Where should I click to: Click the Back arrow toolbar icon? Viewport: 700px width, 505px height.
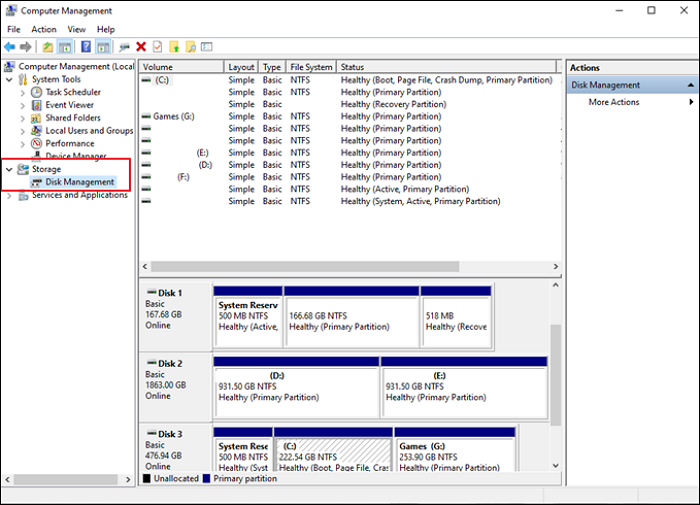(10, 46)
